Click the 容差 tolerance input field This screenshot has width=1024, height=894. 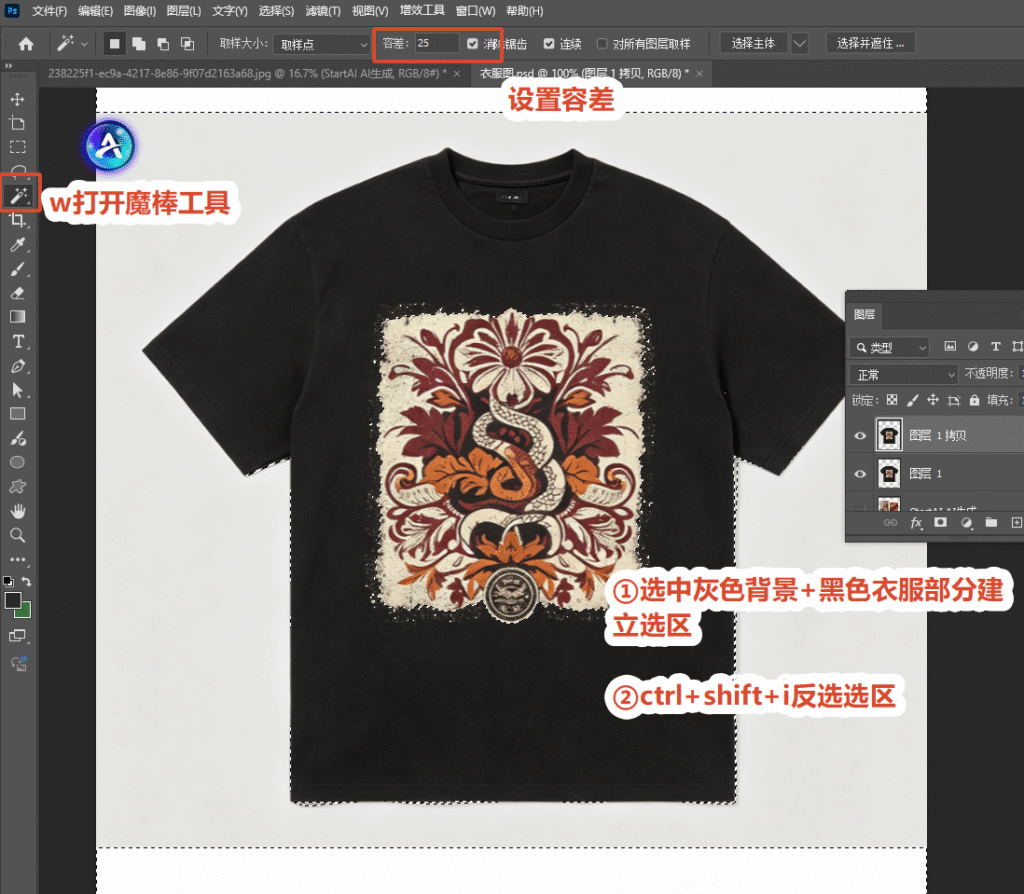coord(437,44)
